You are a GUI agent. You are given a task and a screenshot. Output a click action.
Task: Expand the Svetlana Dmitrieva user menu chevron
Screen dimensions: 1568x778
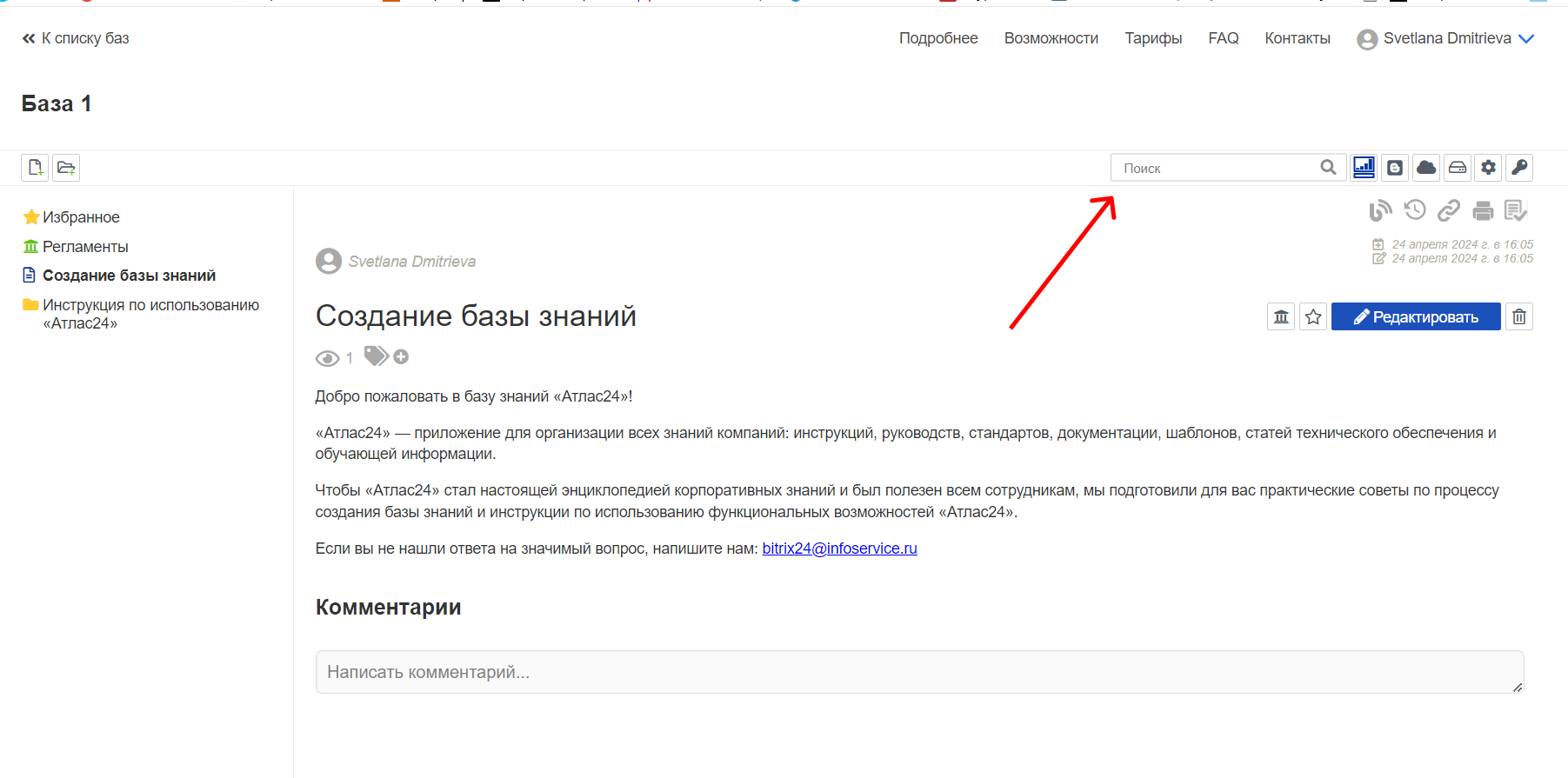[x=1526, y=39]
